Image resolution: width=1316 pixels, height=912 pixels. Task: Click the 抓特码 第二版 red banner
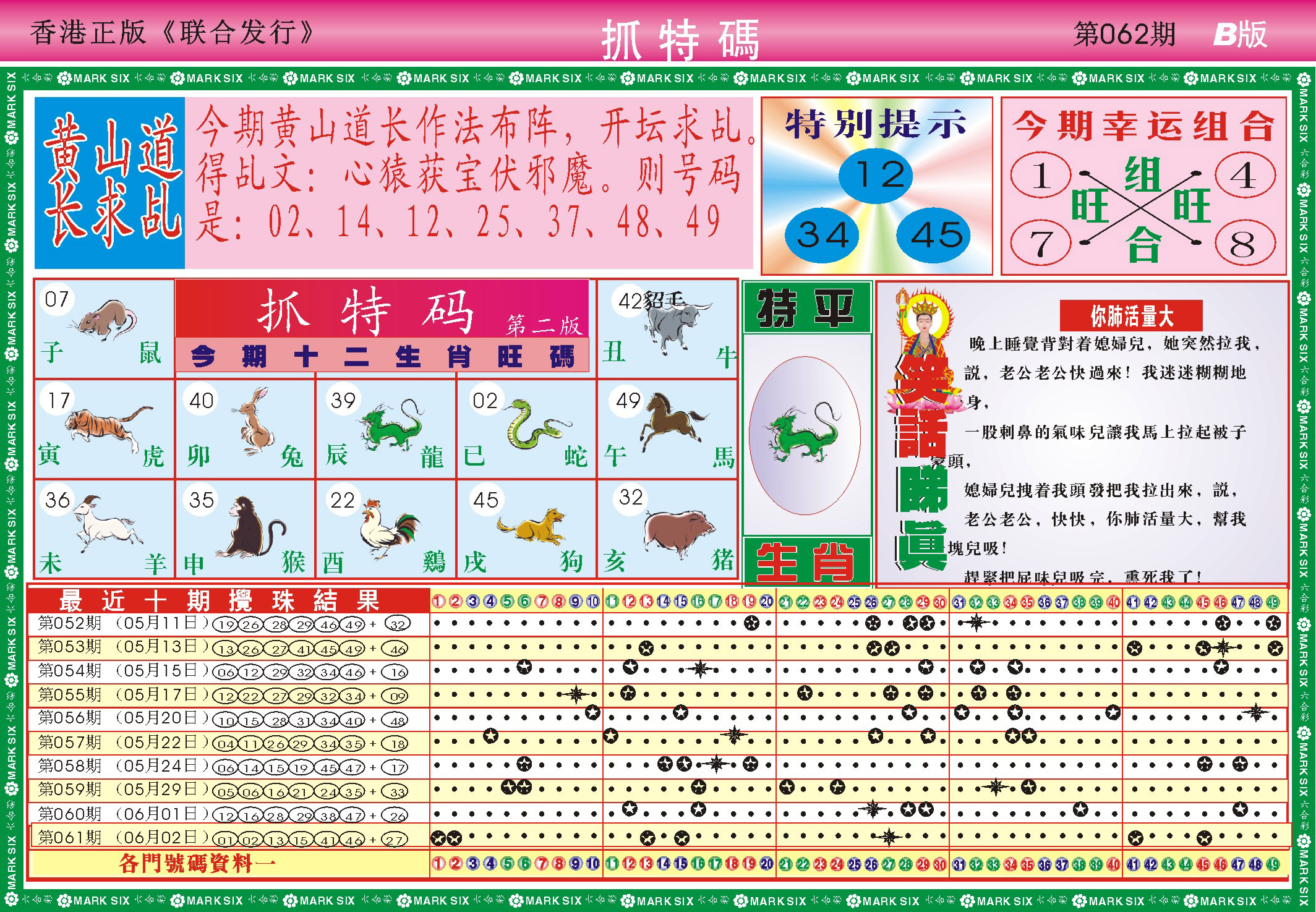[382, 309]
